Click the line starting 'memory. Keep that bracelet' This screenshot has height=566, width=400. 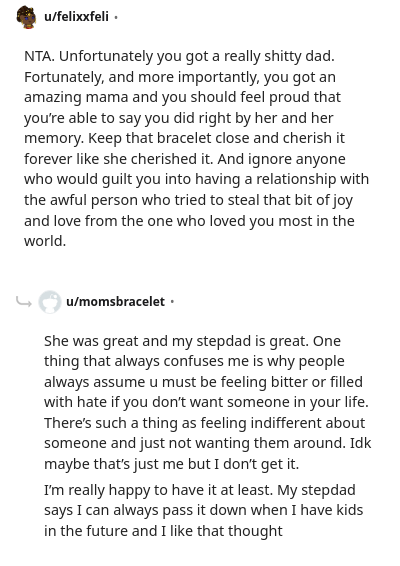[x=184, y=138]
